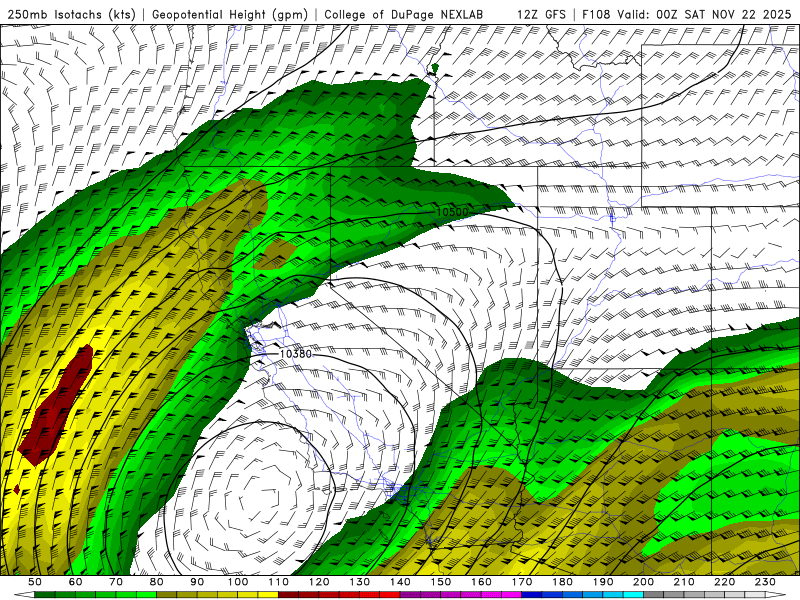Click the 90 value on the color scale

click(197, 582)
